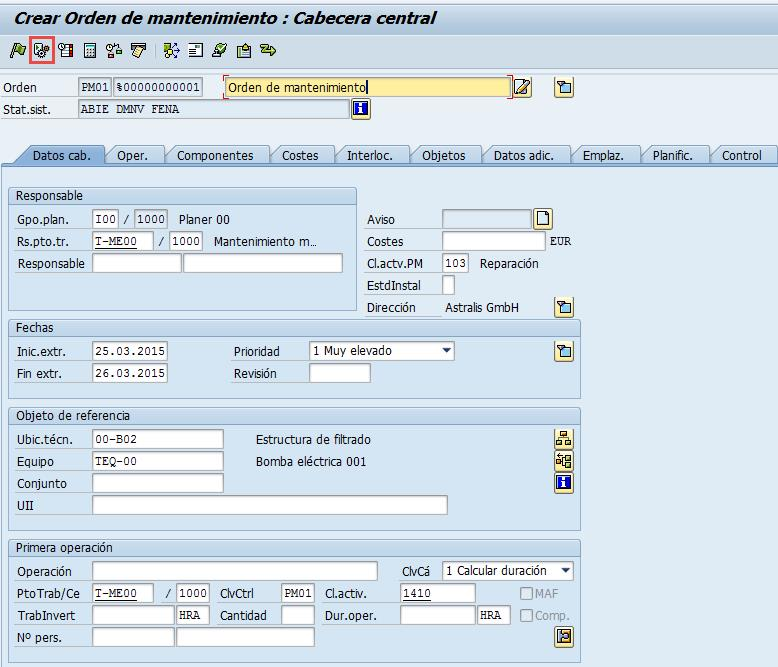Viewport: 778px width, 667px height.
Task: Open the Componentes tab
Action: tap(215, 155)
